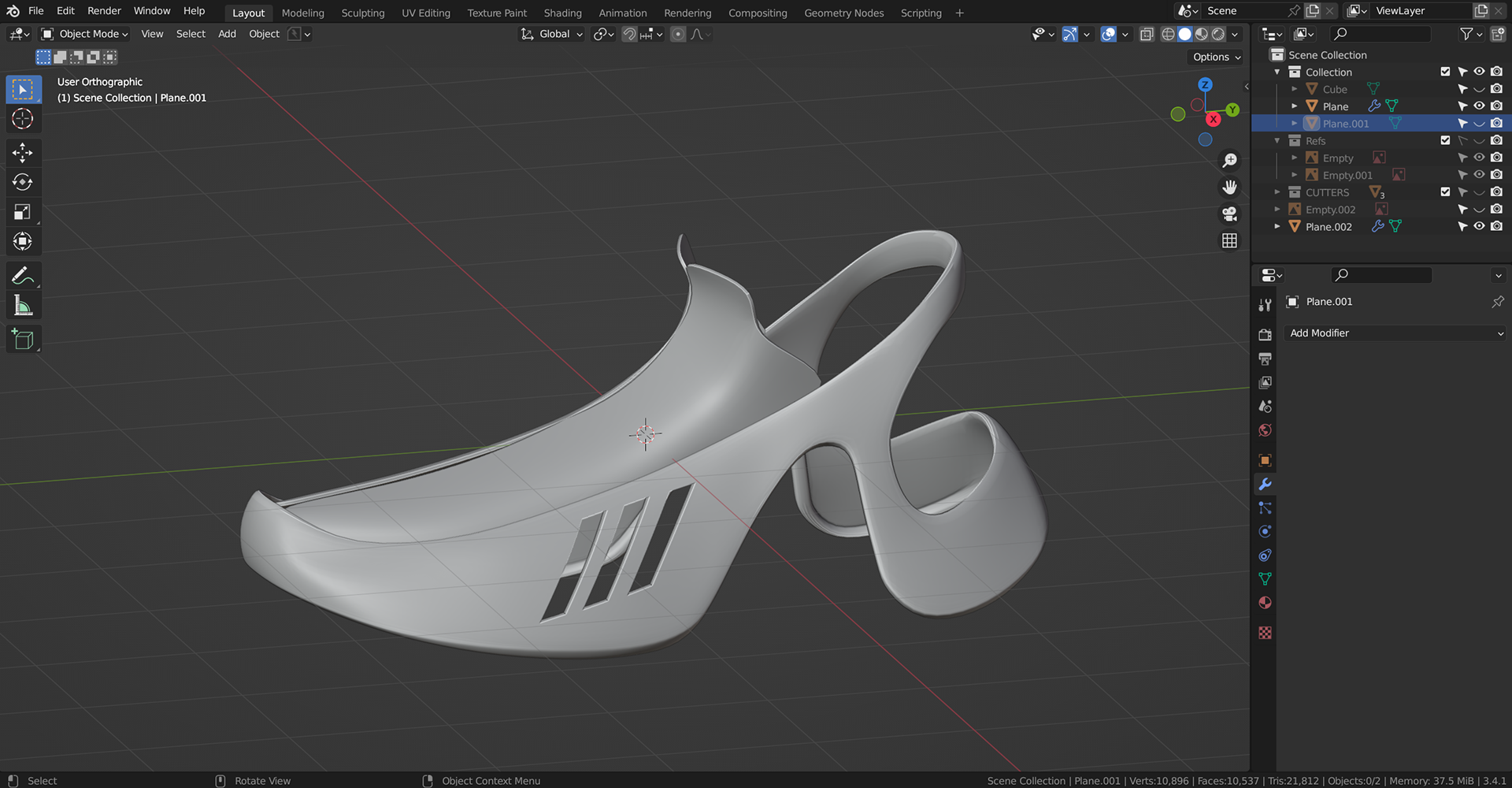Open the Physics properties tab
This screenshot has width=1512, height=788.
click(1265, 531)
